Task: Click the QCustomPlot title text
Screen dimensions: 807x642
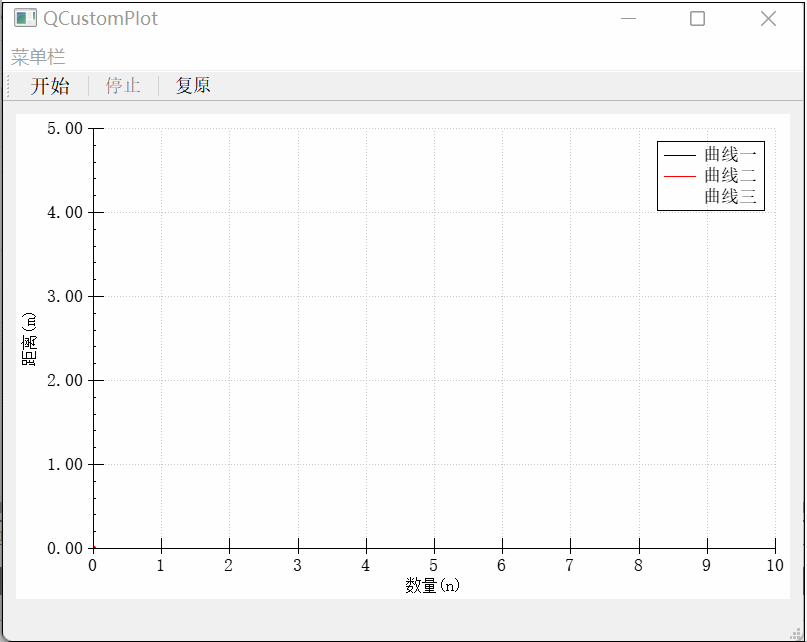Action: coord(100,19)
